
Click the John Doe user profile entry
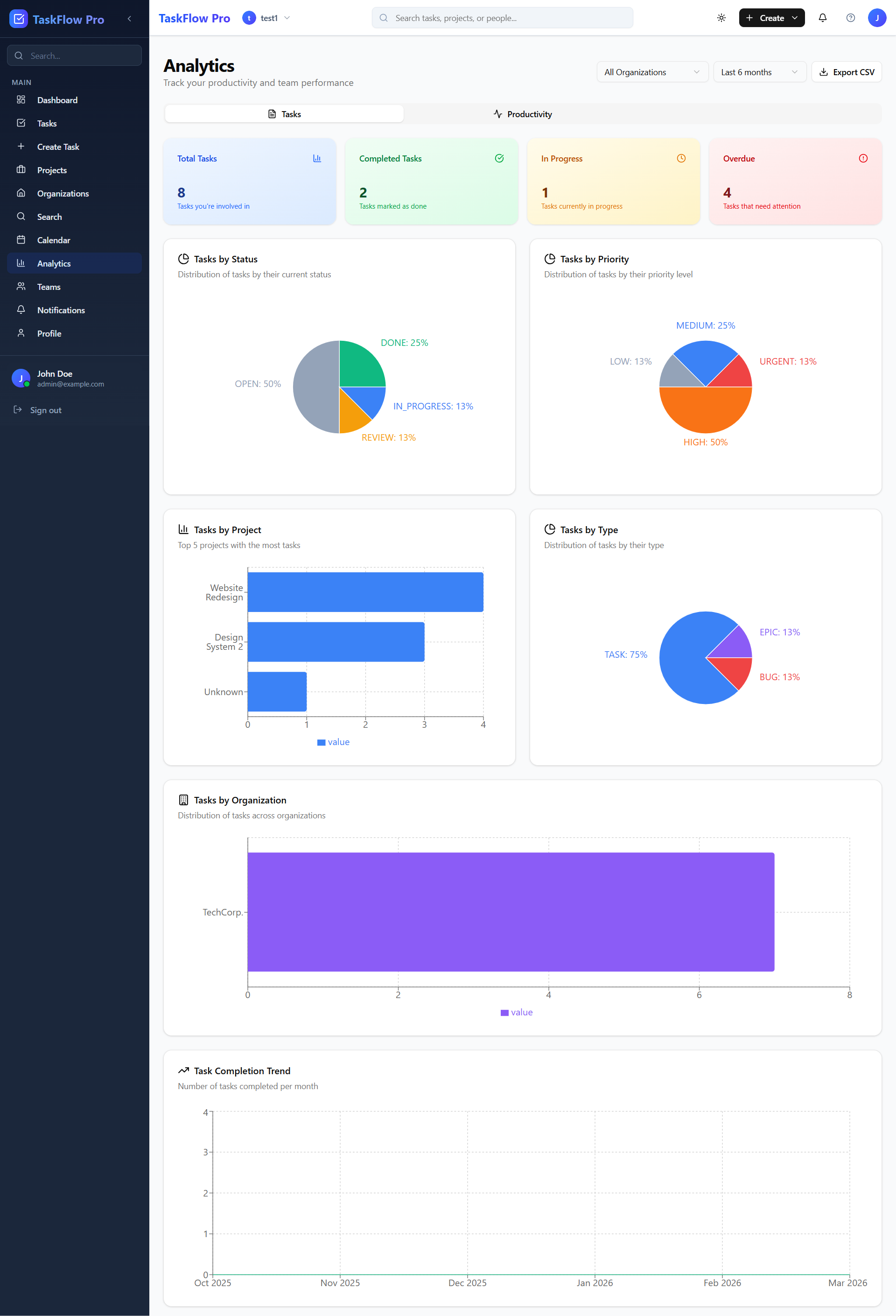(x=74, y=378)
